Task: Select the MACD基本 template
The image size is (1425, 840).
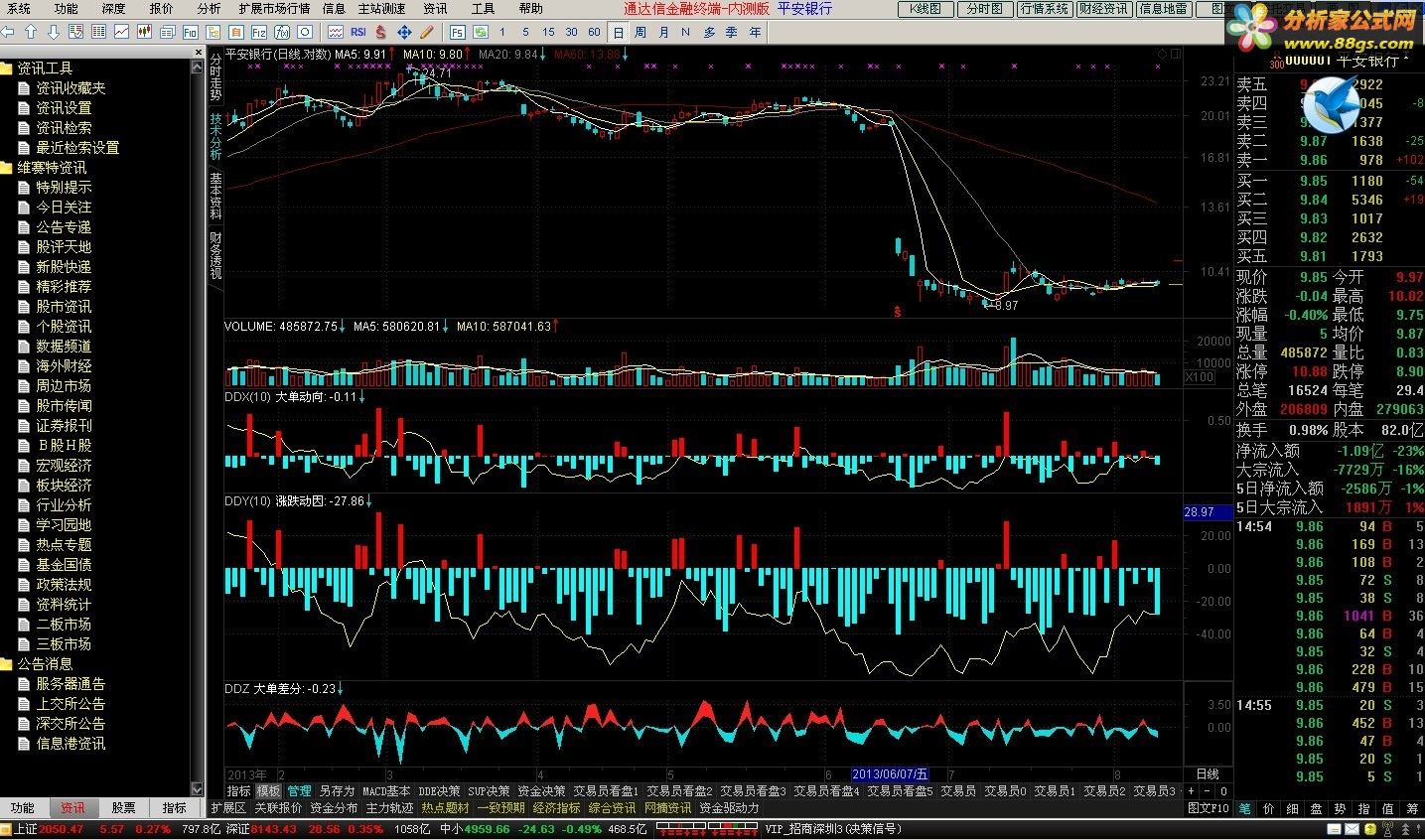Action: [x=386, y=791]
